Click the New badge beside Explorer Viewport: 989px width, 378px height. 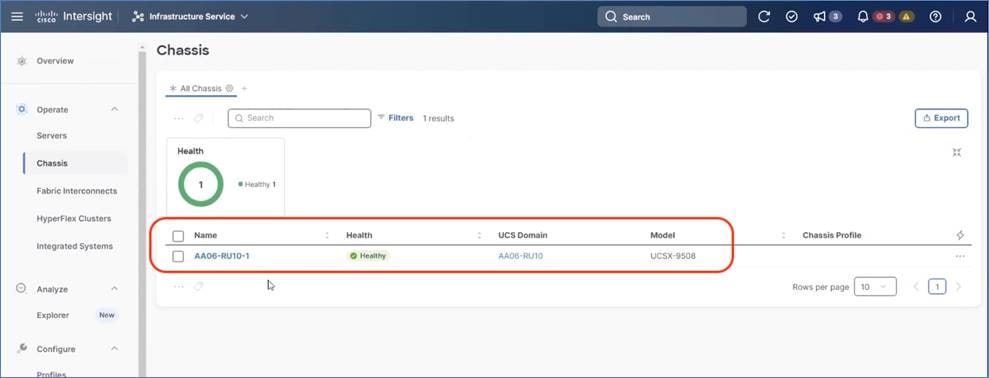pyautogui.click(x=107, y=315)
